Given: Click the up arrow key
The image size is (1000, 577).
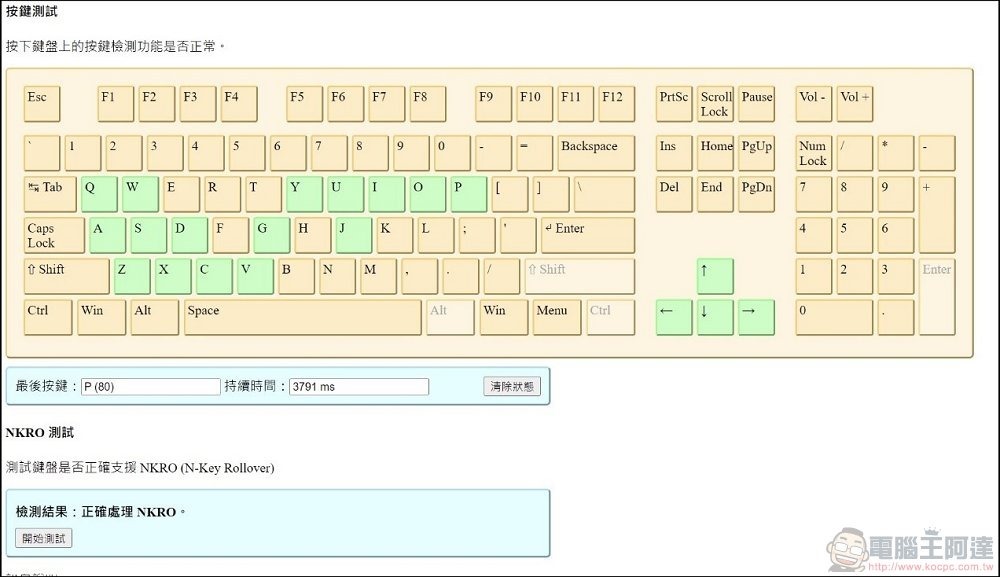Looking at the screenshot, I should point(714,276).
